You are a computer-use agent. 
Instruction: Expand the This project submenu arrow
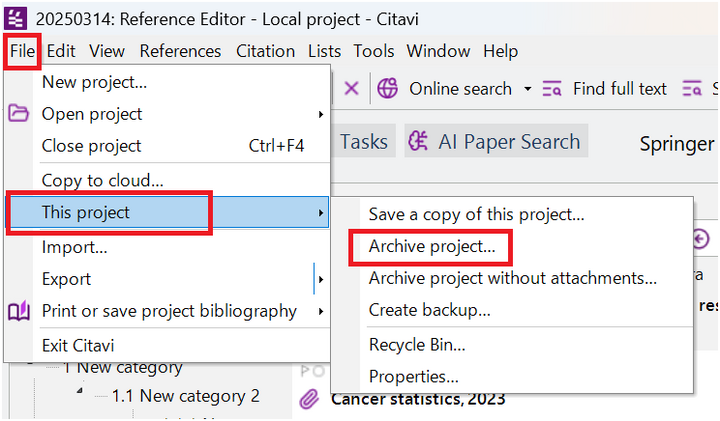(x=321, y=213)
